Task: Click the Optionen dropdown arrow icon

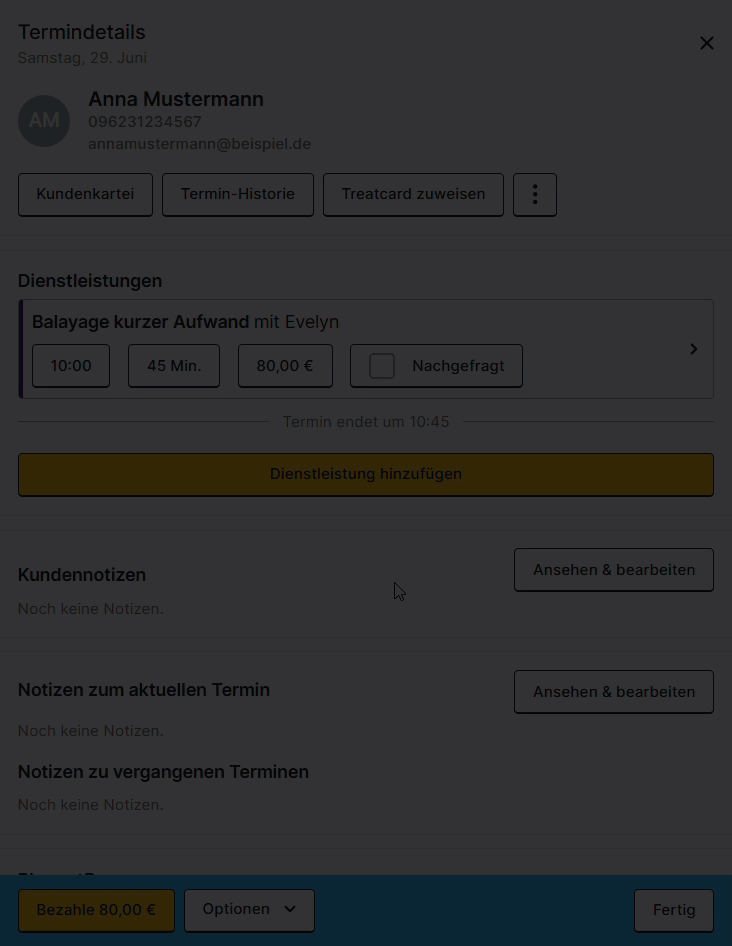Action: (x=290, y=909)
